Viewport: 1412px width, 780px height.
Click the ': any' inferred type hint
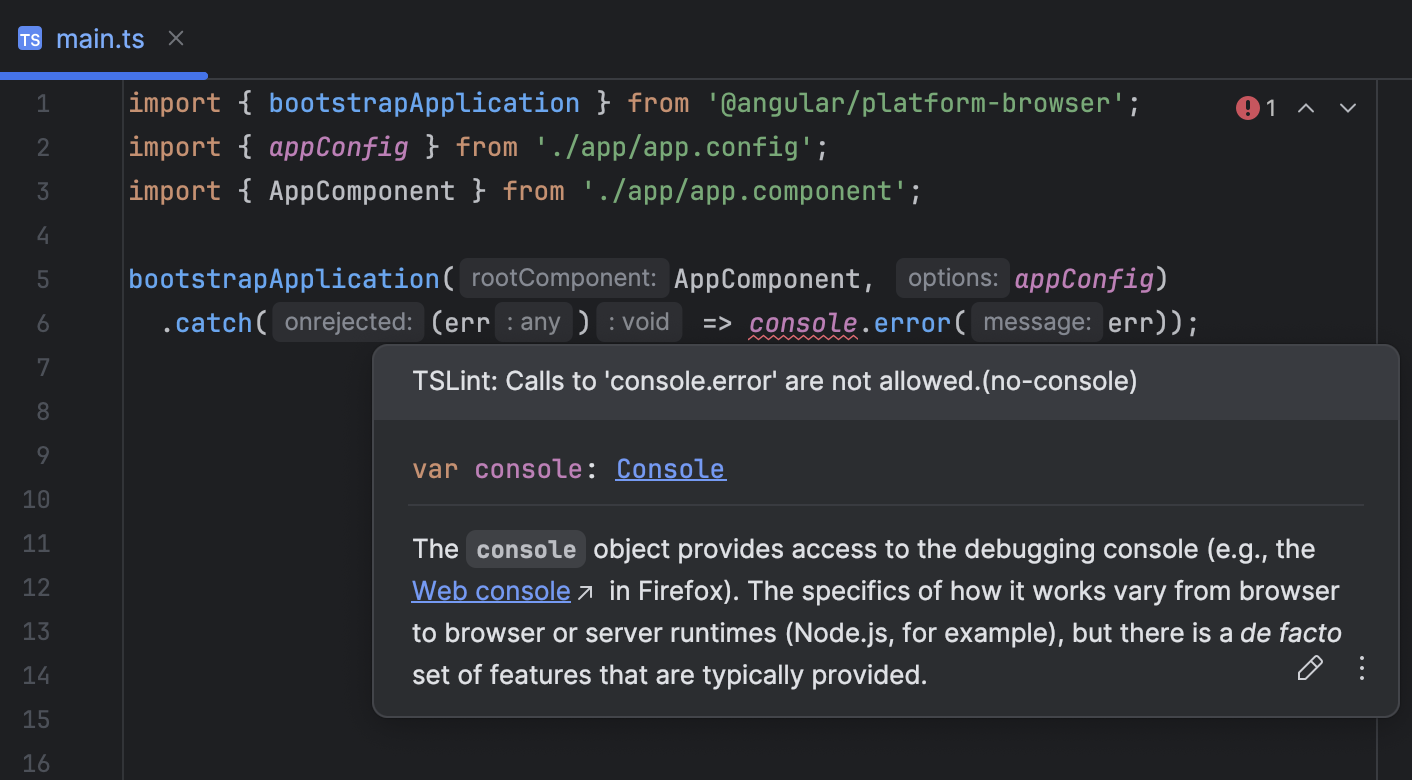coord(533,321)
